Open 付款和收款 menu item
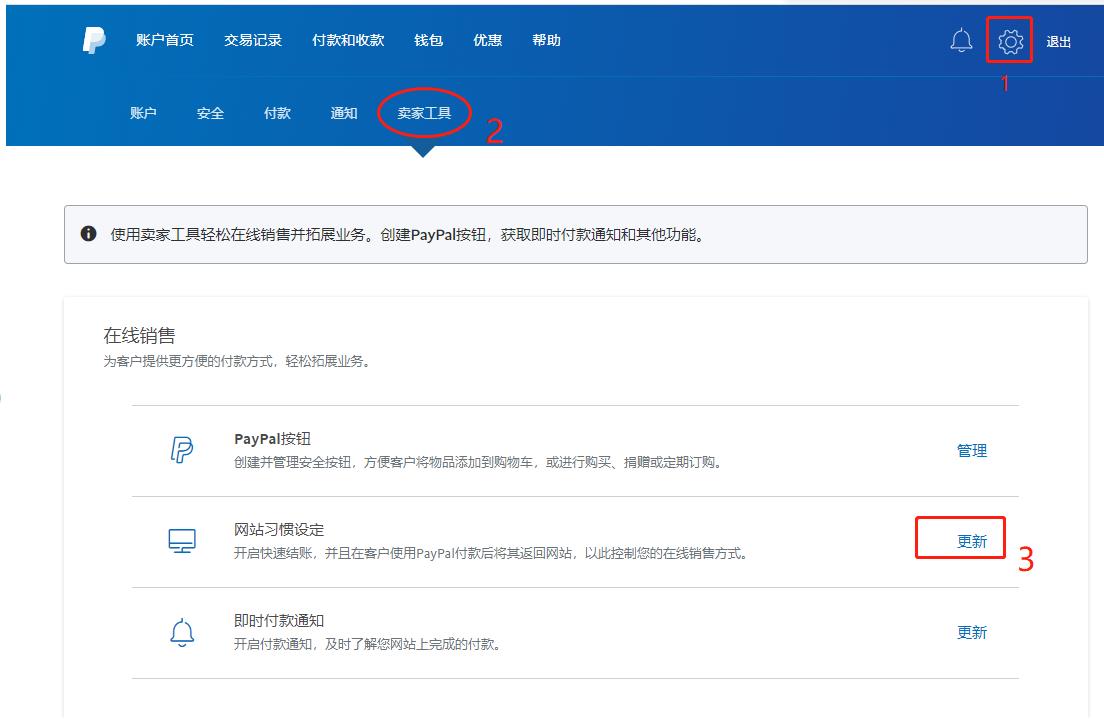The height and width of the screenshot is (719, 1104). tap(348, 41)
